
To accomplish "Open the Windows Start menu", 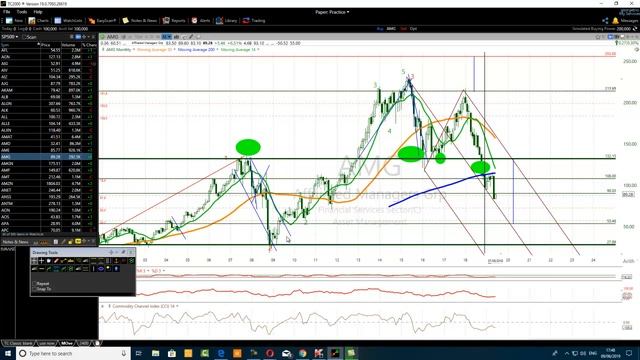I will click(8, 353).
